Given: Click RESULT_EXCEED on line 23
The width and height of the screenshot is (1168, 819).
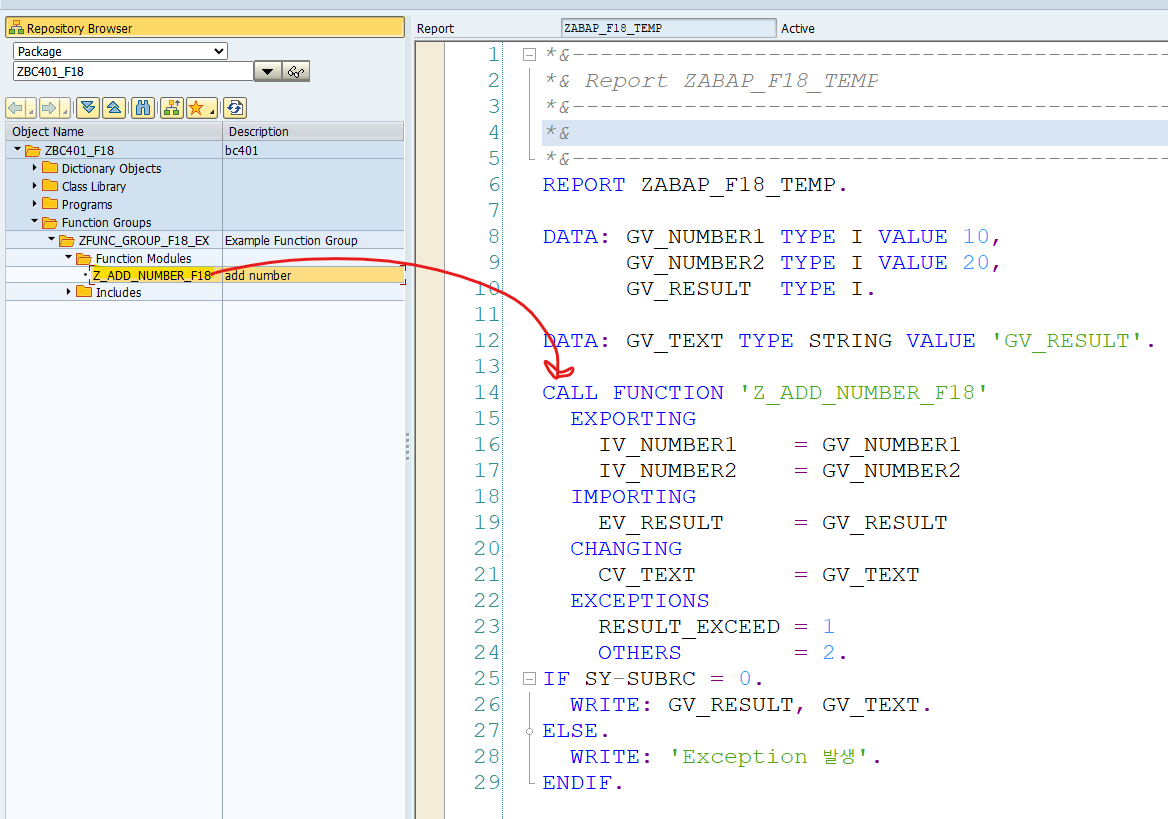Looking at the screenshot, I should click(x=689, y=627).
